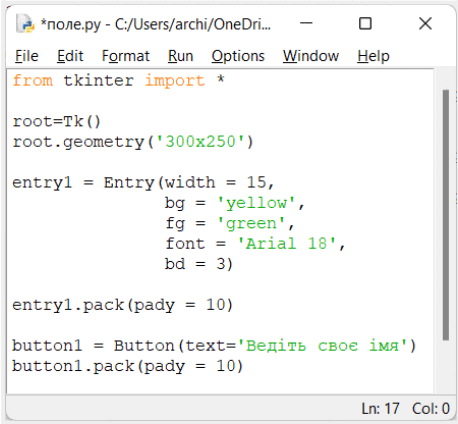The image size is (458, 424).
Task: Click the 'entry1.pack(pady = 10)' line
Action: click(122, 305)
